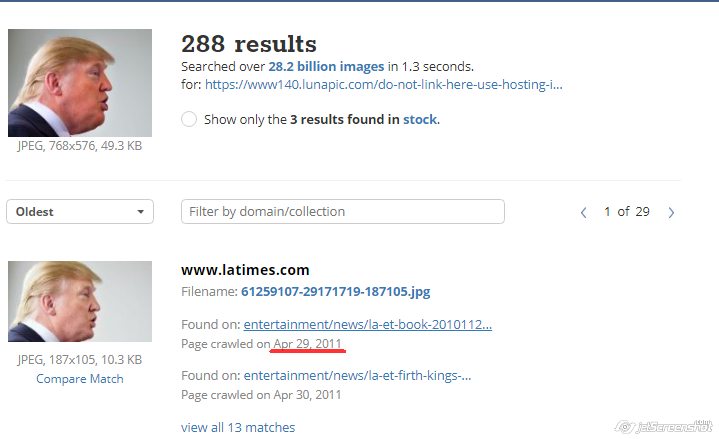
Task: Select text JPEG, 187x105, 10.3 KB
Action: [x=80, y=360]
